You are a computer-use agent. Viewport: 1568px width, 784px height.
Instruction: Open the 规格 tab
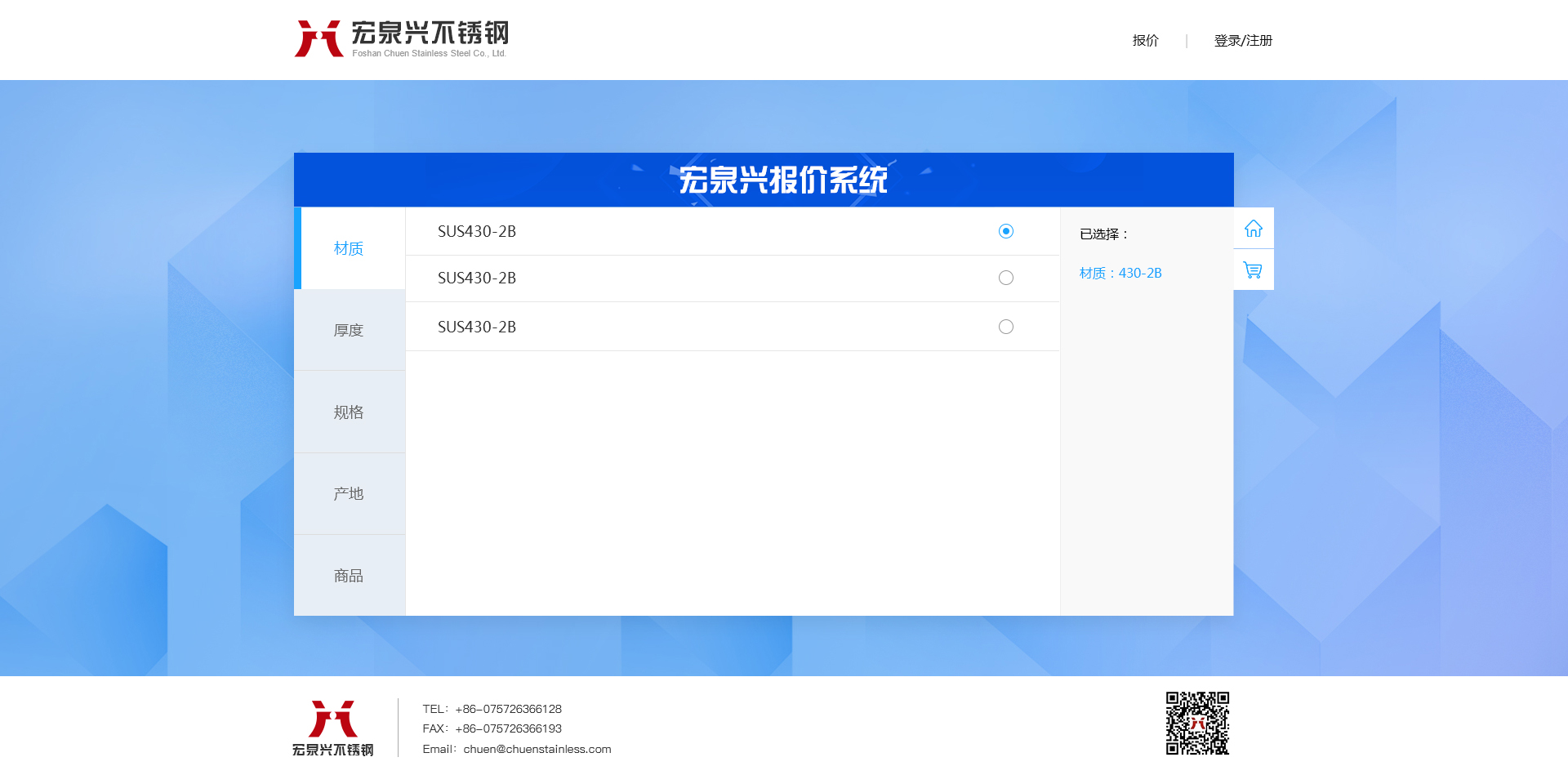point(349,412)
